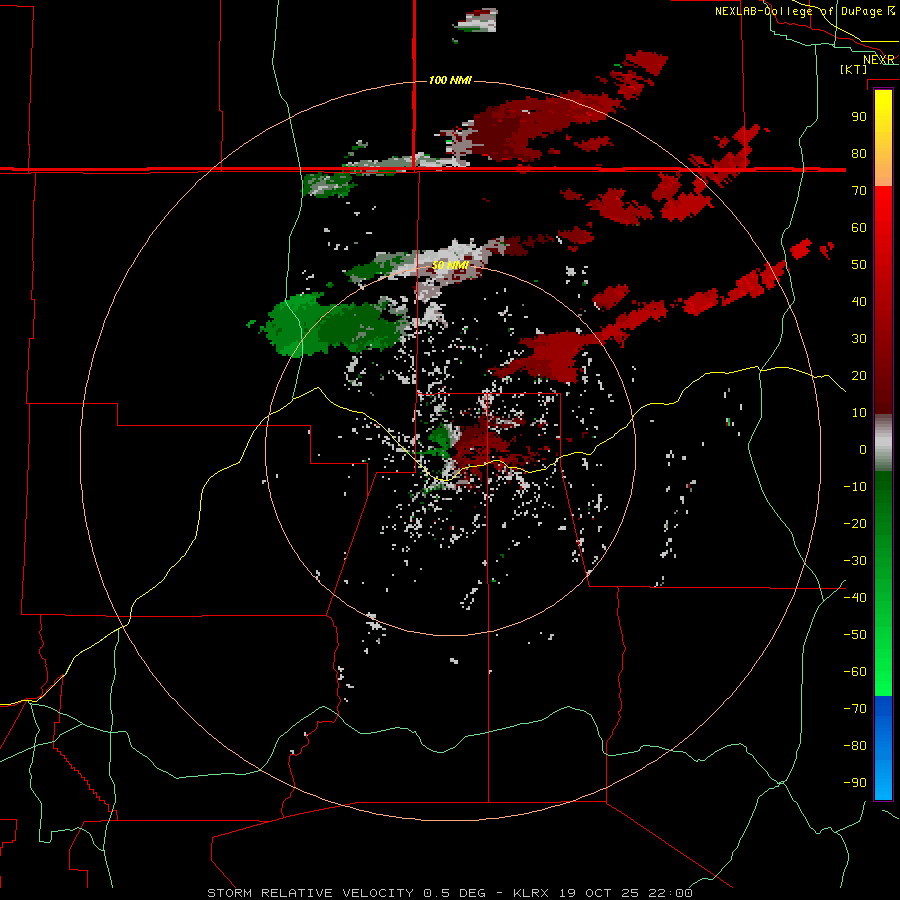Viewport: 900px width, 900px height.
Task: Click the 10 value on velocity scale
Action: click(859, 413)
